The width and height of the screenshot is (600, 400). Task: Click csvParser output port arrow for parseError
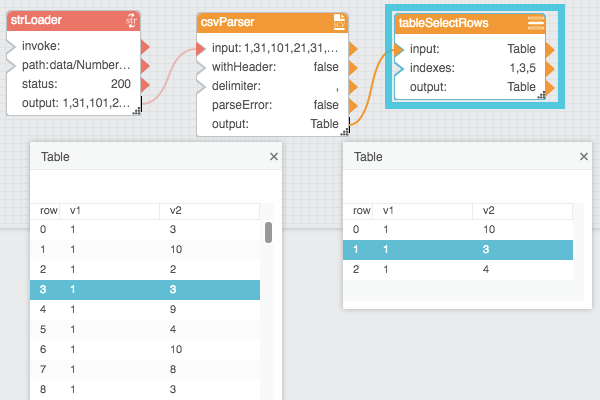click(353, 105)
